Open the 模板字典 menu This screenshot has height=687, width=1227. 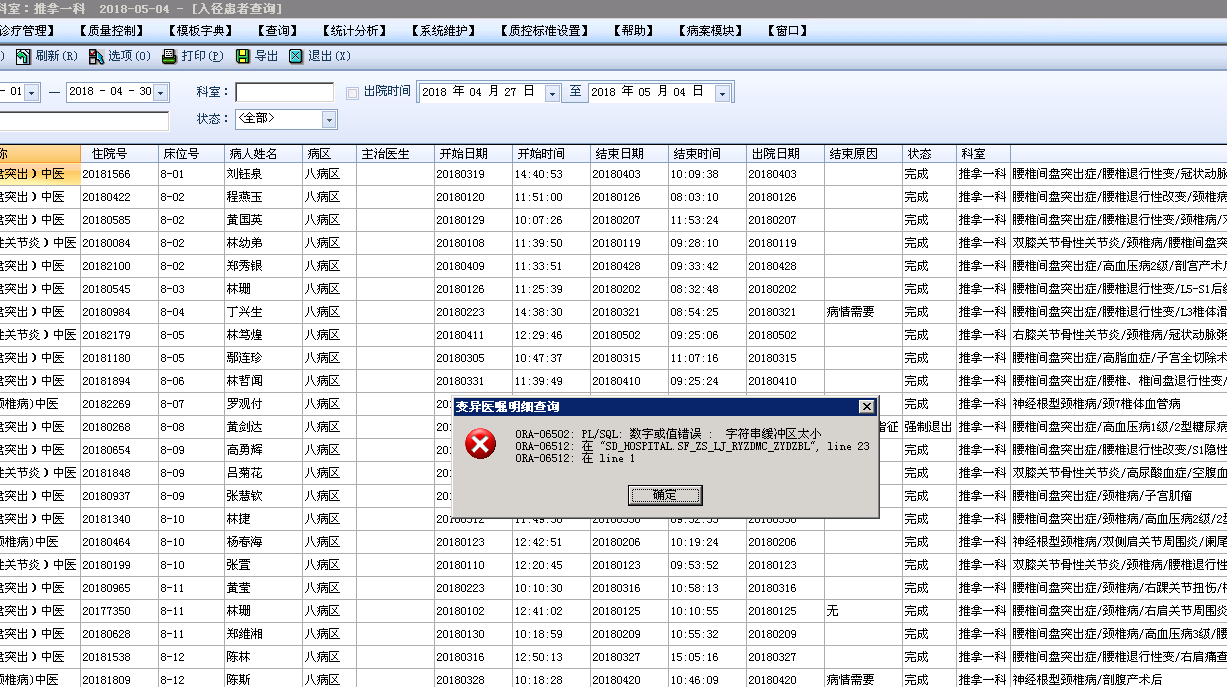[x=200, y=31]
